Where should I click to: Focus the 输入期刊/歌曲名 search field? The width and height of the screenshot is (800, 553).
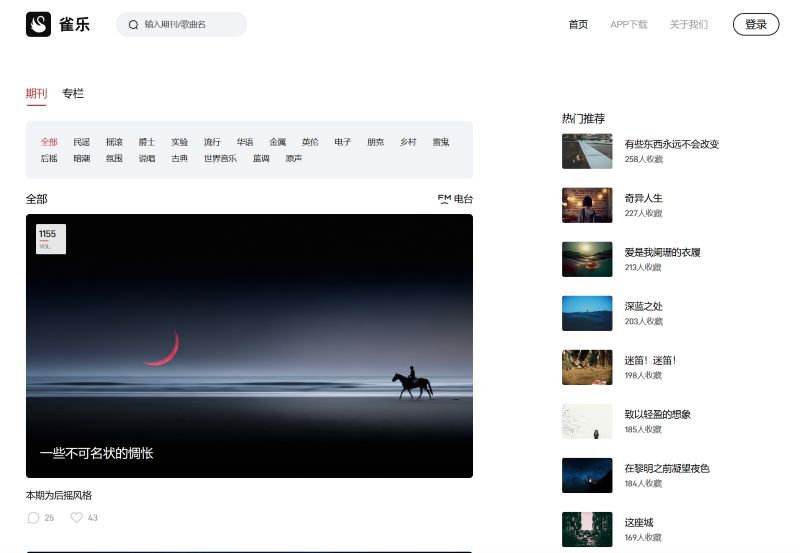coord(182,24)
